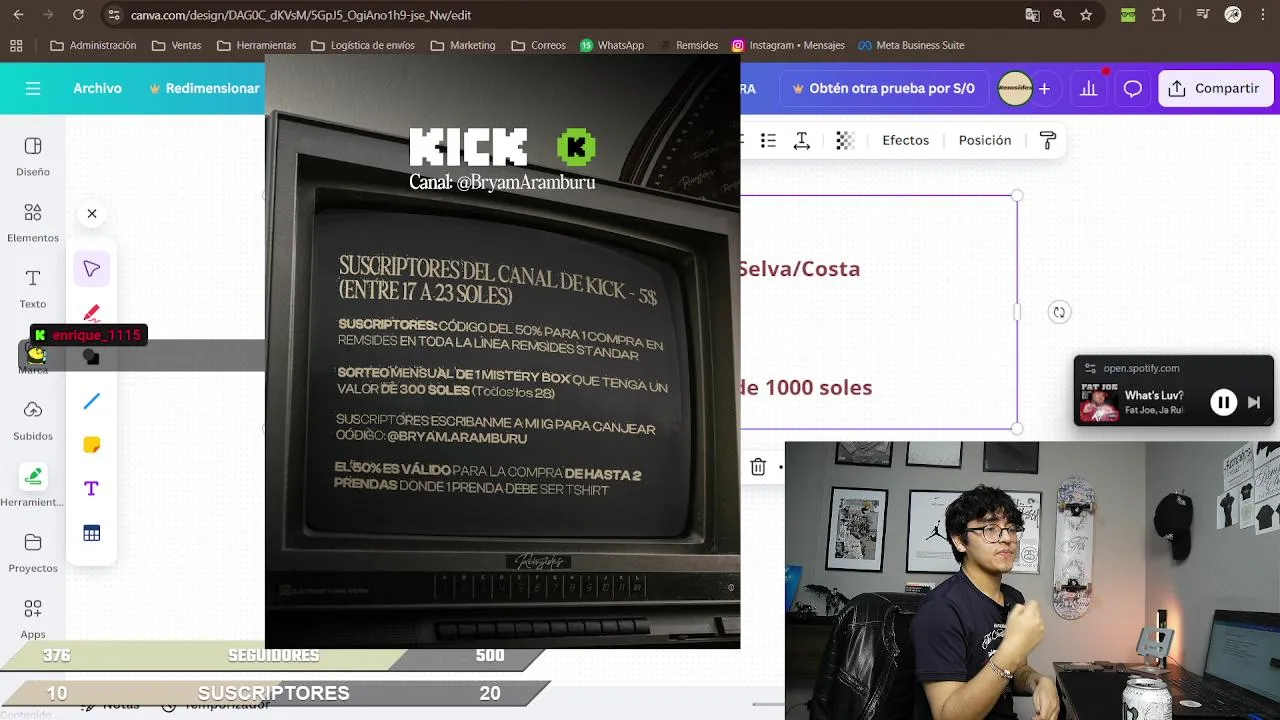Go back in the browser
Screen dimensions: 1280x720
coord(17,15)
